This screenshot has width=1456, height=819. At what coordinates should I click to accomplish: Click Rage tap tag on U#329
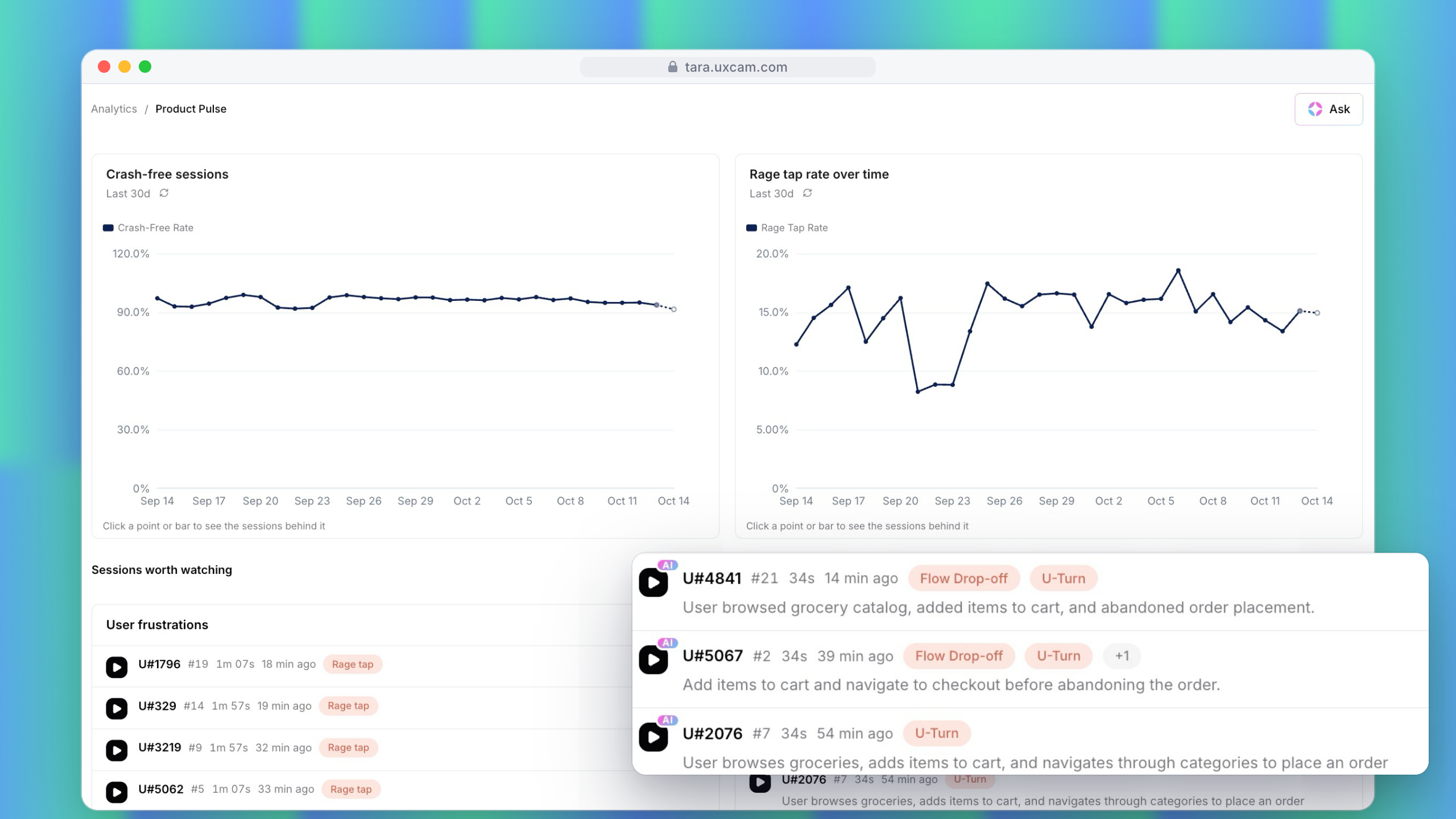coord(348,706)
